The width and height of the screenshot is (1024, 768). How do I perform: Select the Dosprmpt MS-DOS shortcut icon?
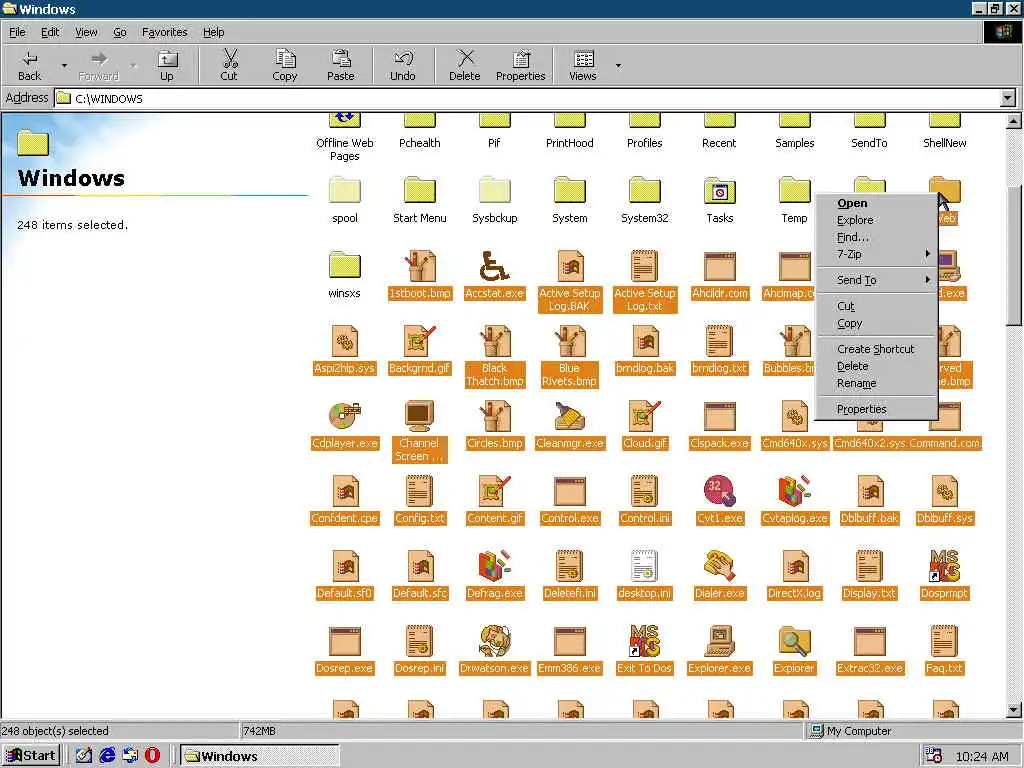pyautogui.click(x=944, y=566)
